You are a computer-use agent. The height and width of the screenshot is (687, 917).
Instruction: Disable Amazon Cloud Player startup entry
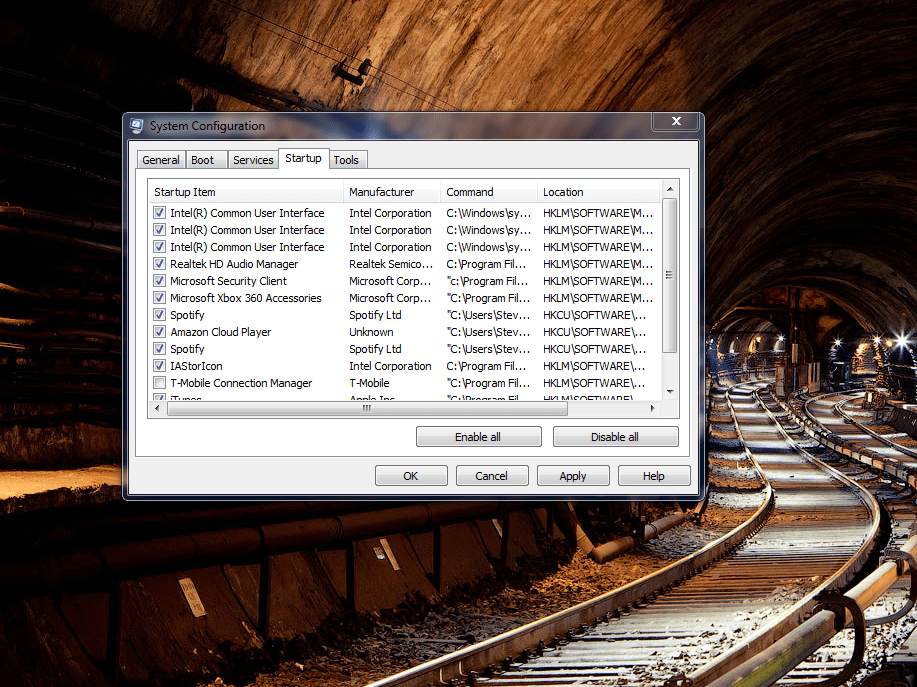159,332
